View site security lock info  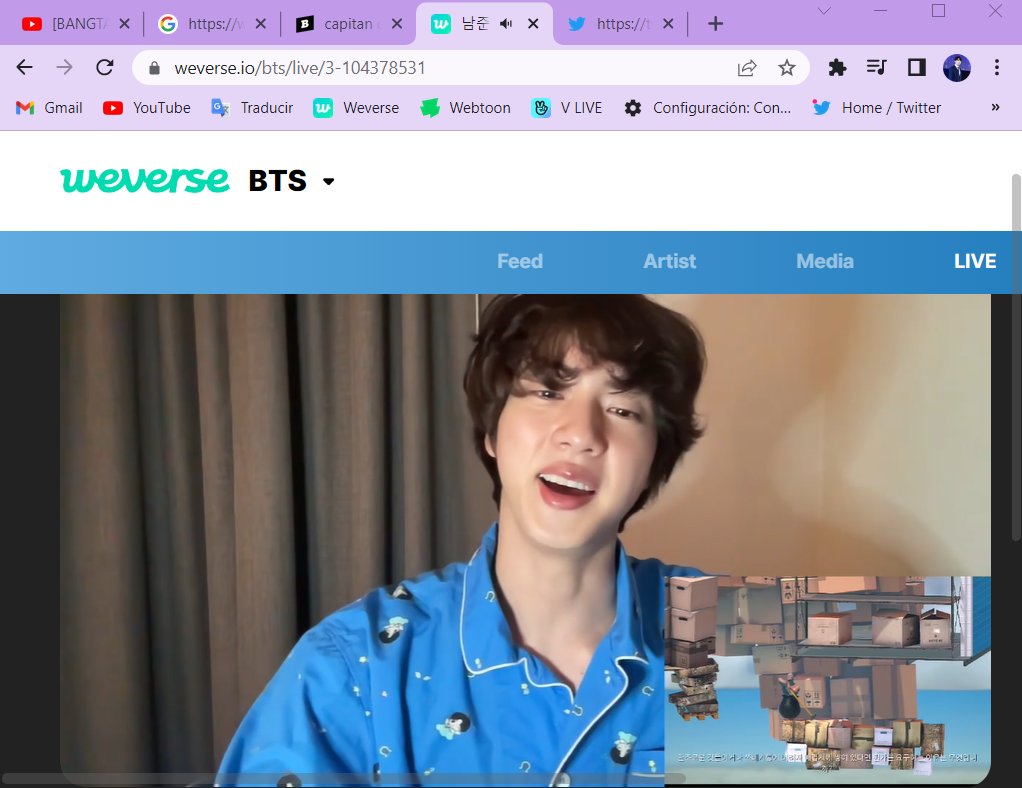pyautogui.click(x=154, y=68)
